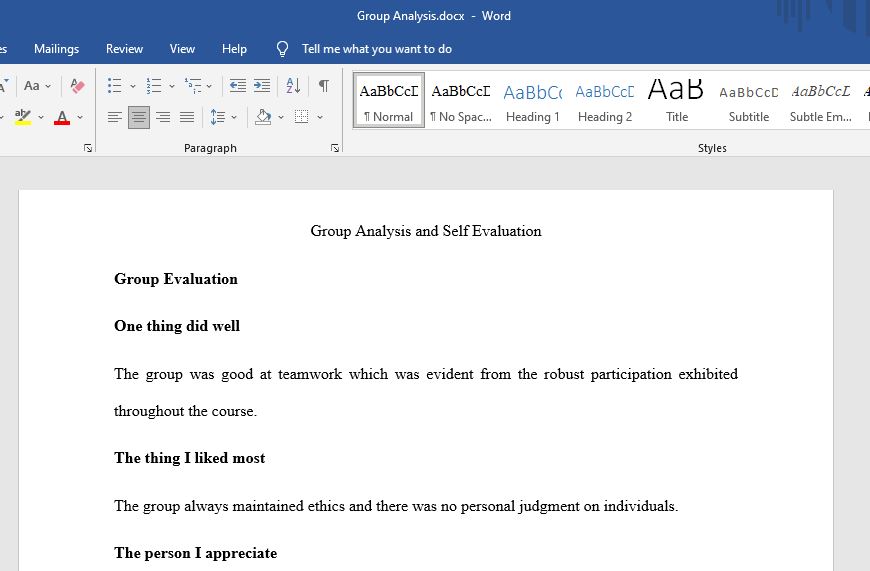Image resolution: width=870 pixels, height=571 pixels.
Task: Open the font color dropdown arrow
Action: click(80, 117)
